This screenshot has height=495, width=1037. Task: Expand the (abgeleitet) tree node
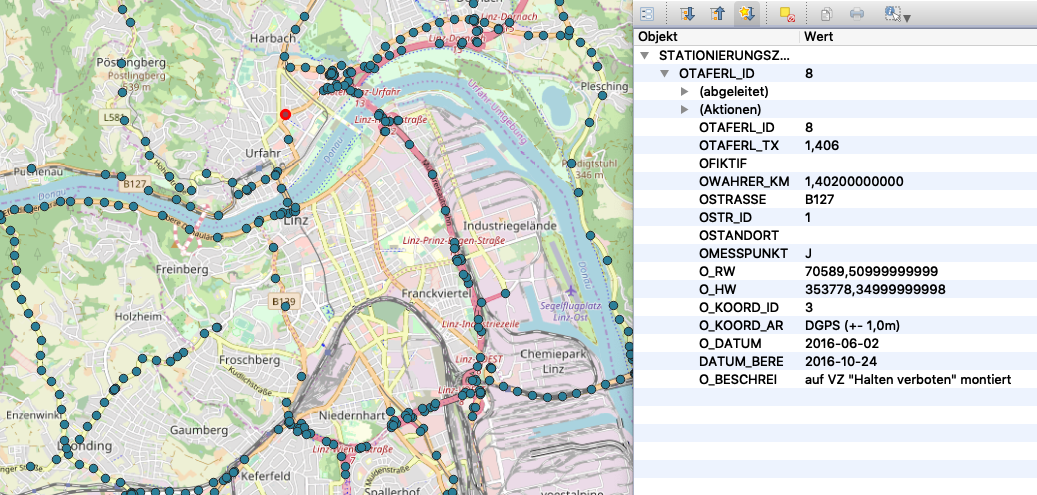[x=685, y=91]
